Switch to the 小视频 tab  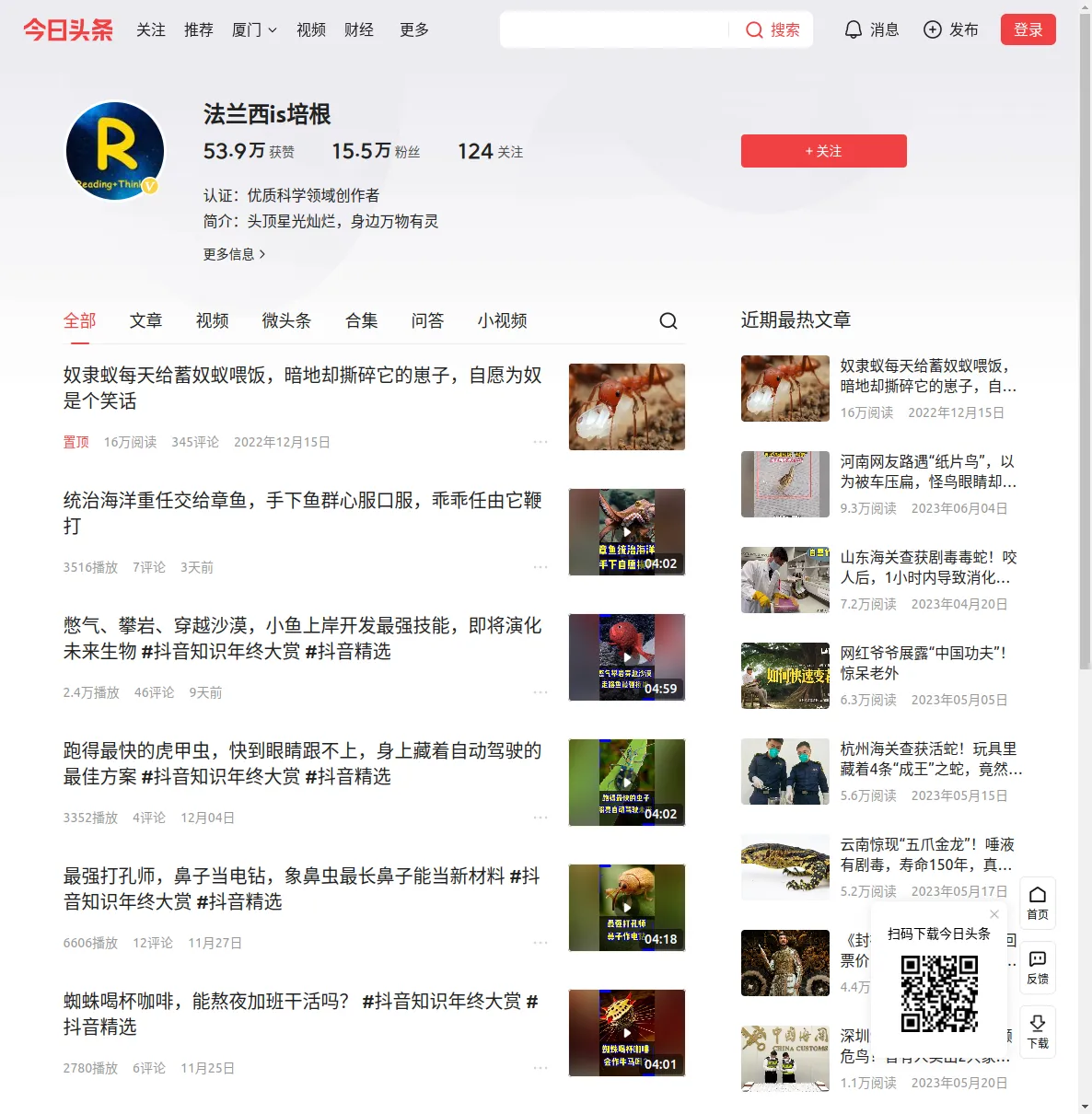(x=503, y=320)
